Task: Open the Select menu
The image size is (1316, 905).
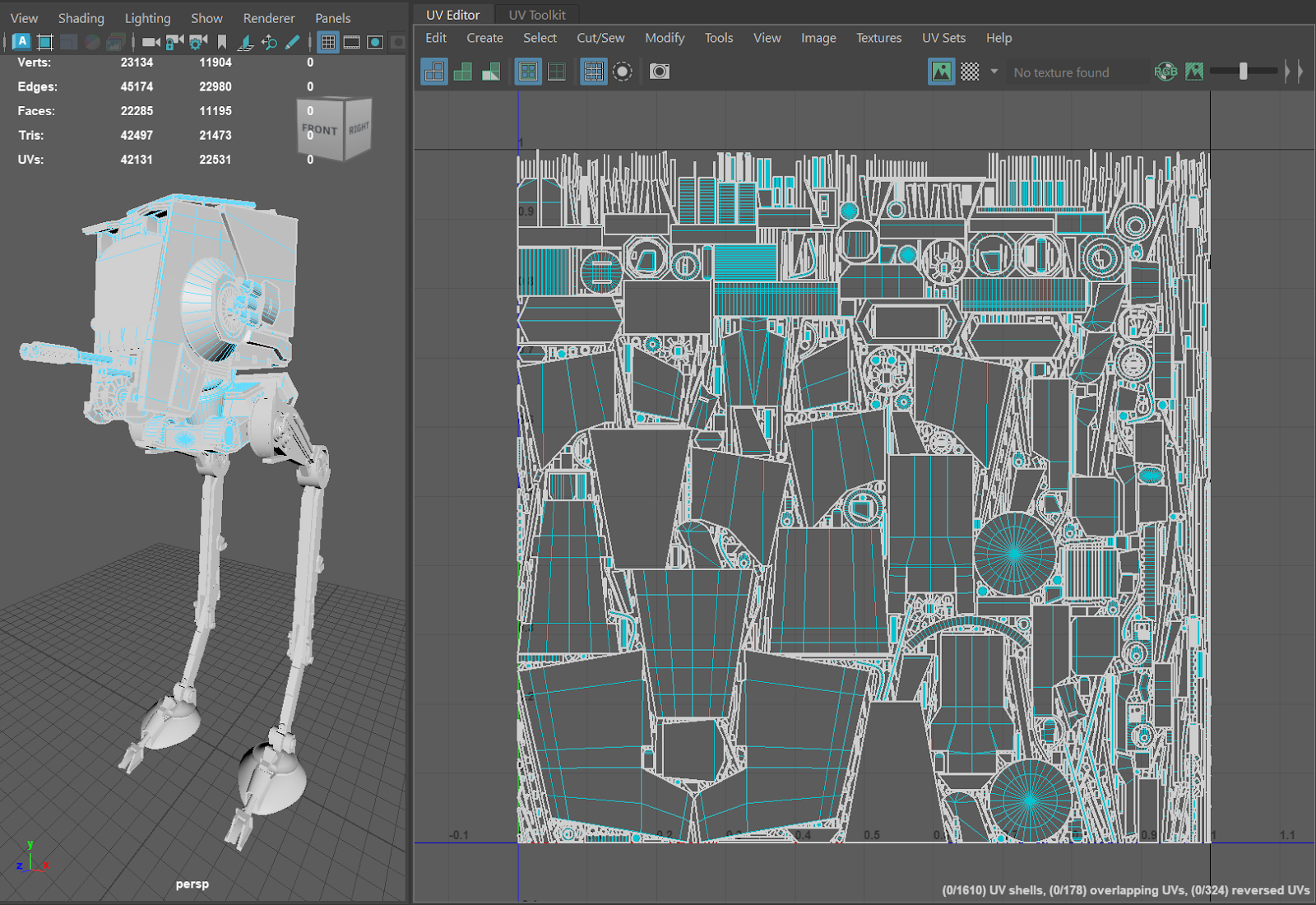Action: pos(540,38)
